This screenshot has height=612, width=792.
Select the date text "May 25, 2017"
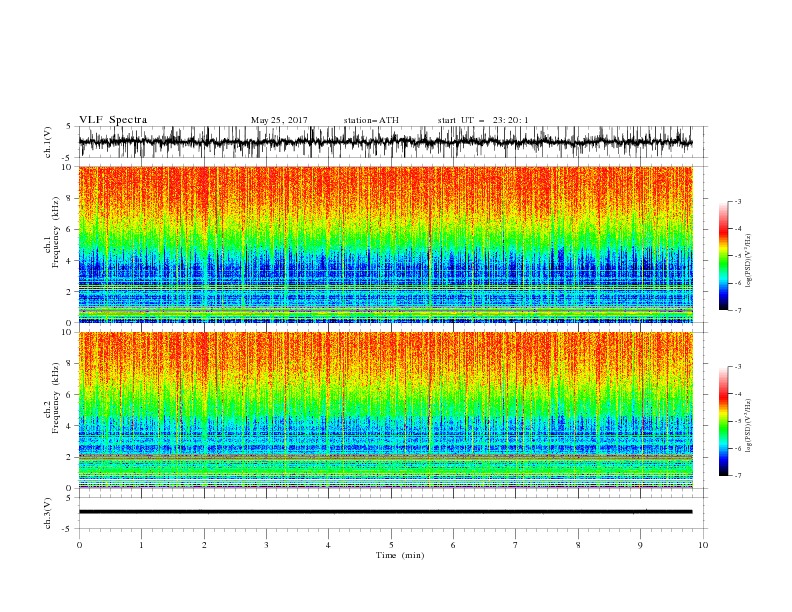279,120
